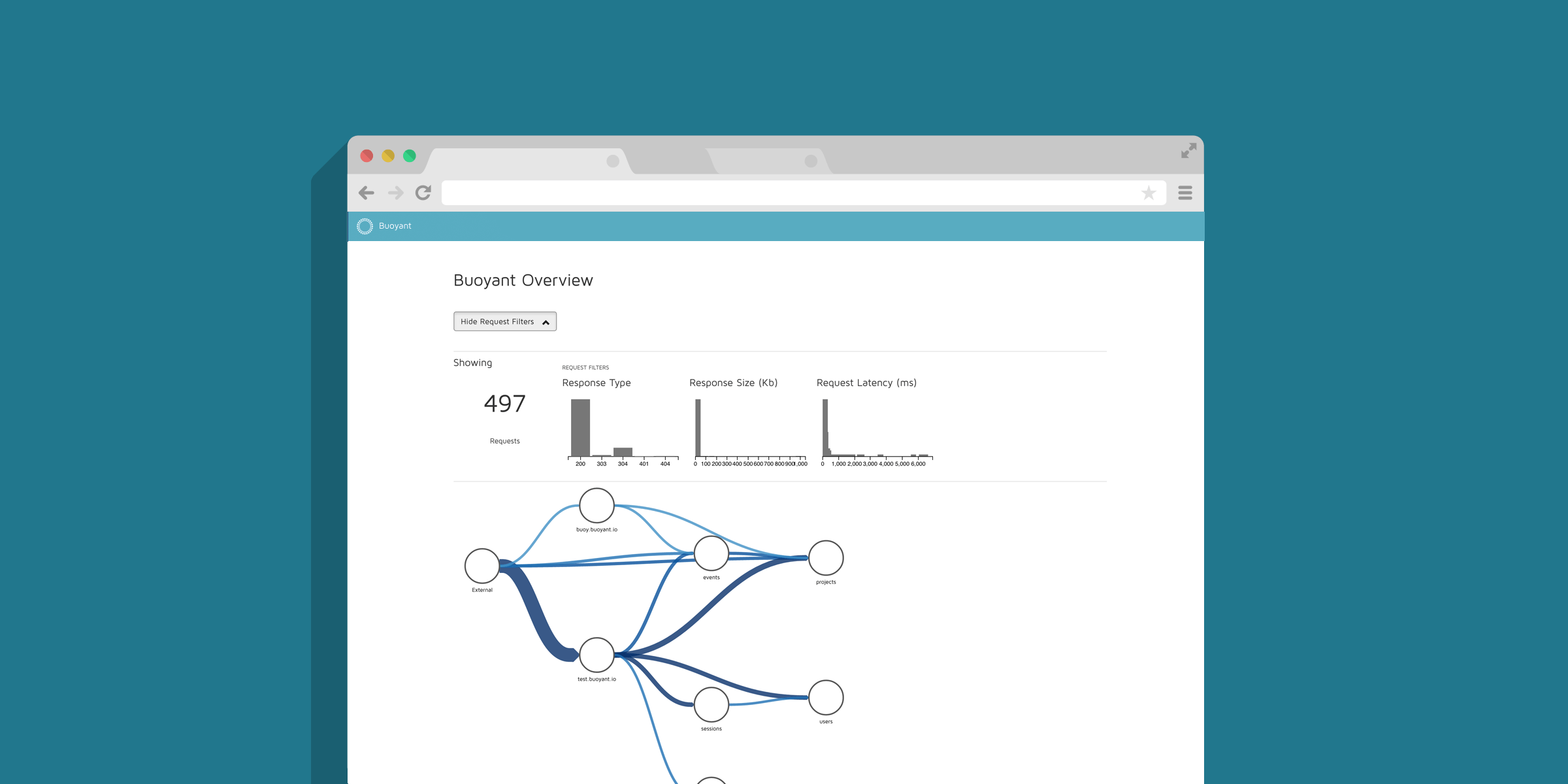
Task: Select the users service node
Action: (x=826, y=697)
